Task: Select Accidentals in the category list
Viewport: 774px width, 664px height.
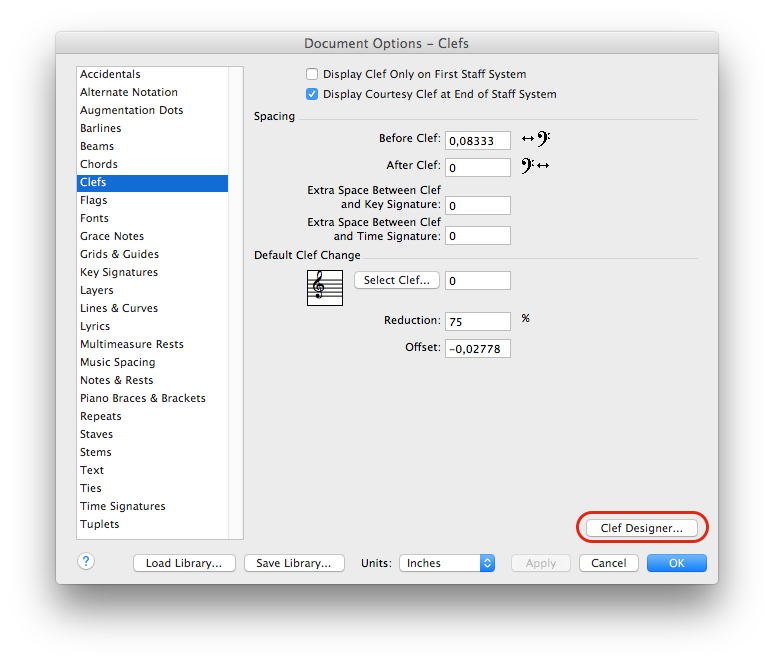Action: tap(110, 74)
